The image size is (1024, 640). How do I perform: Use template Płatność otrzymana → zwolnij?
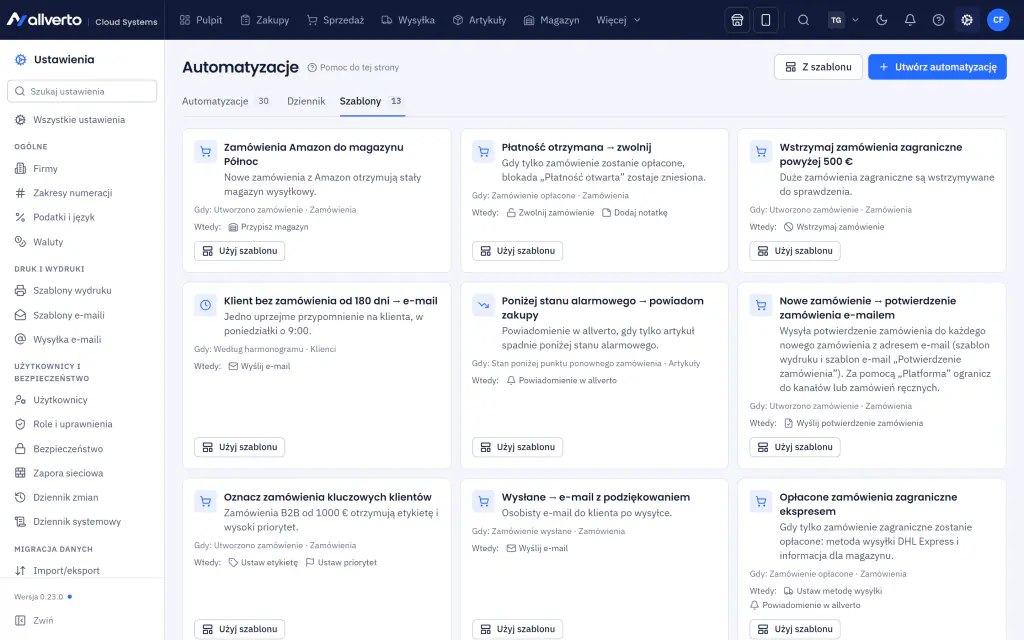click(517, 251)
